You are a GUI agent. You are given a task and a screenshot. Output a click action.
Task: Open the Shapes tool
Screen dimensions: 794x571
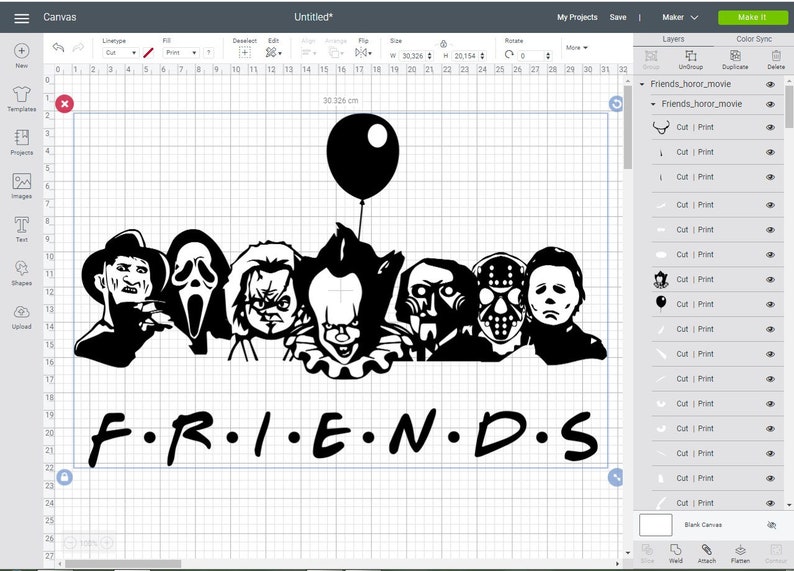coord(21,268)
